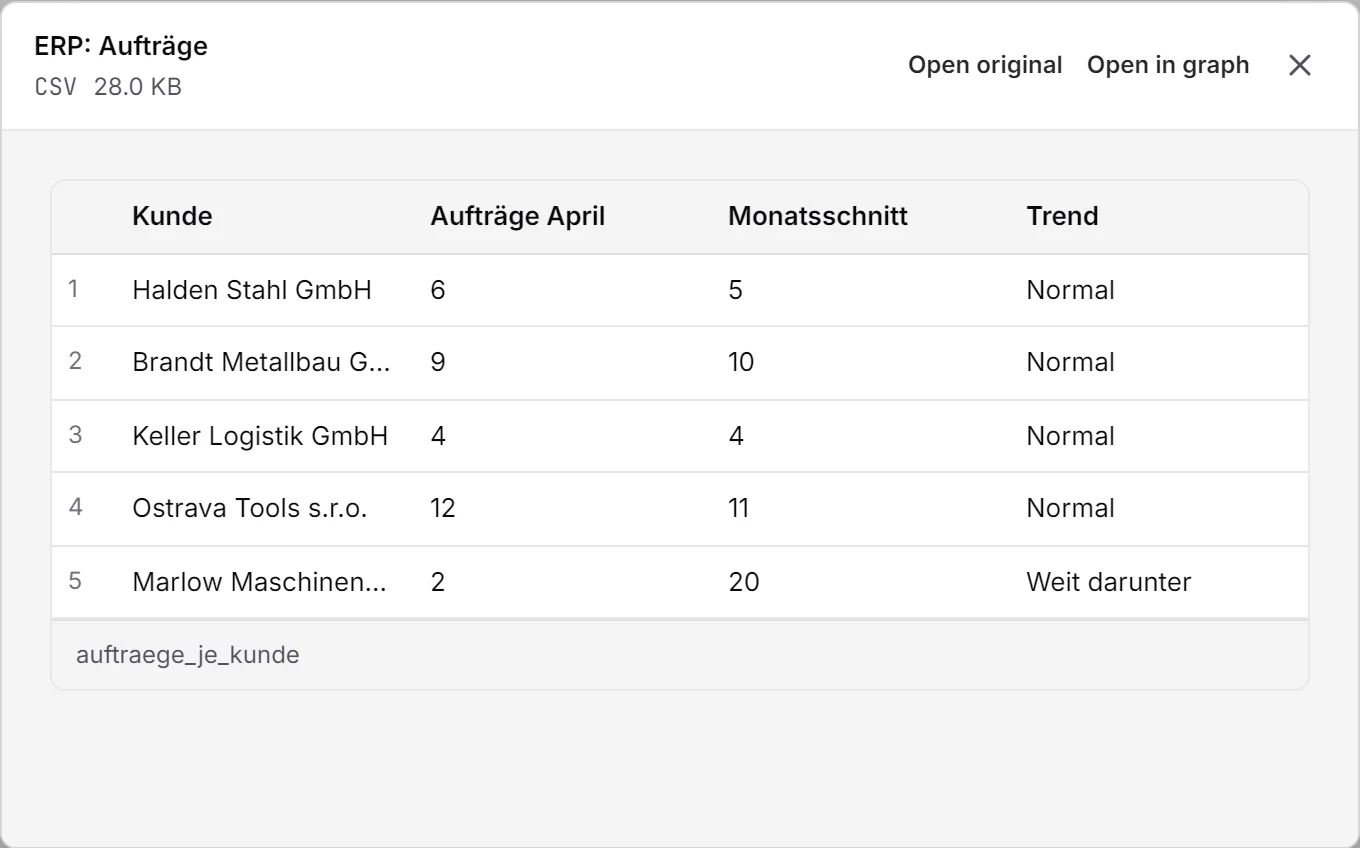Click row number 3
The width and height of the screenshot is (1360, 848).
point(75,435)
